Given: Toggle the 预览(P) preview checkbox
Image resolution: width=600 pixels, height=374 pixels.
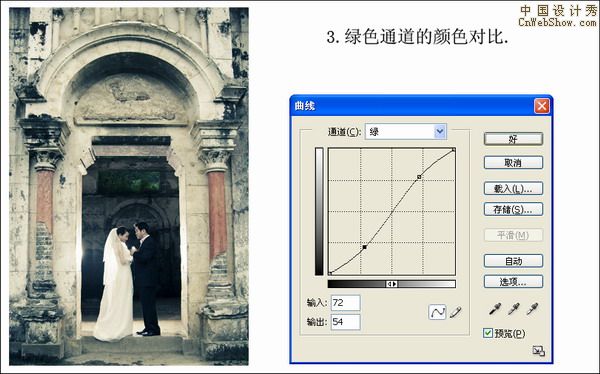Looking at the screenshot, I should [488, 333].
